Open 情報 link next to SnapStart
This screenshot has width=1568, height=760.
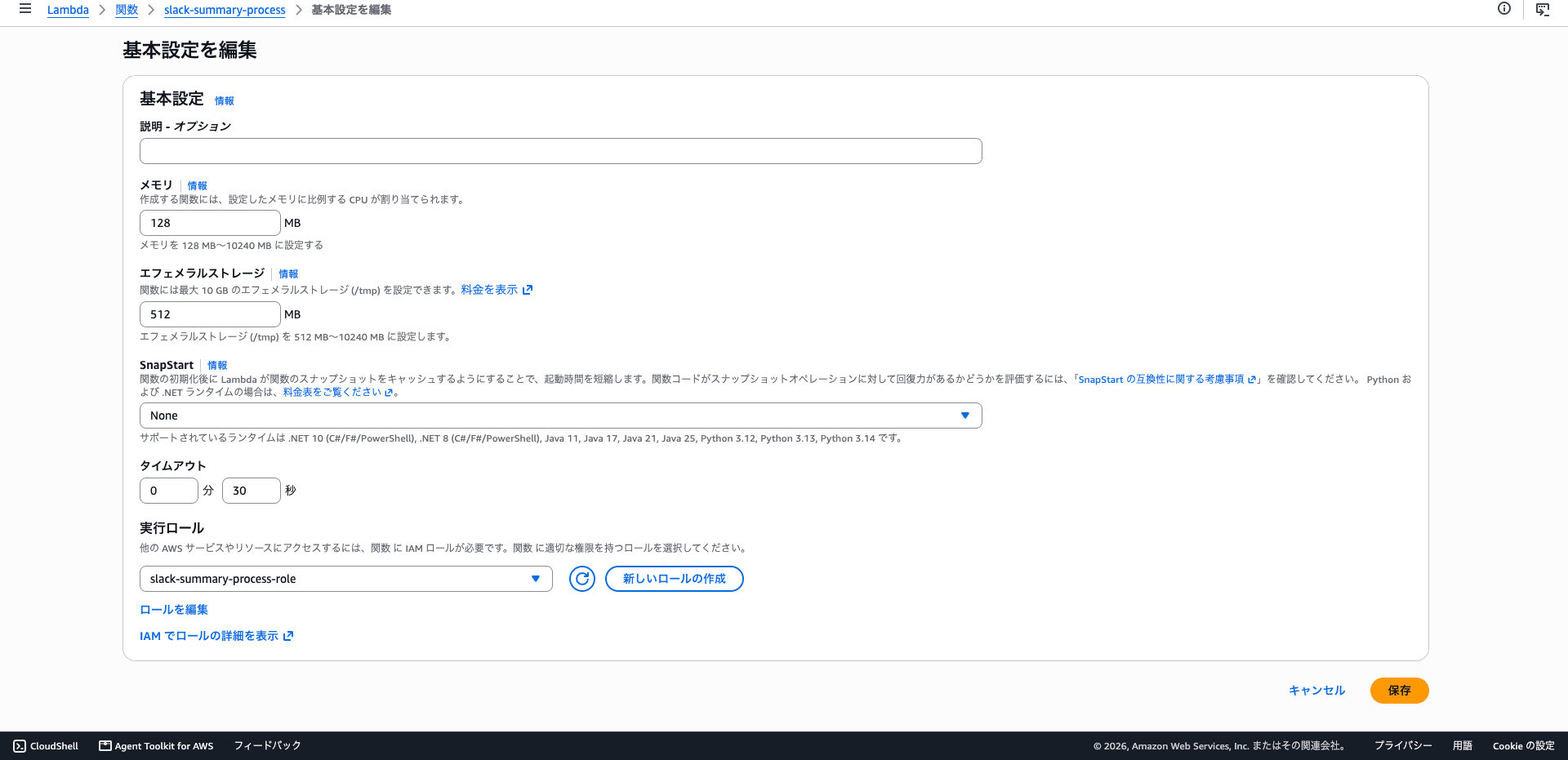pos(217,366)
